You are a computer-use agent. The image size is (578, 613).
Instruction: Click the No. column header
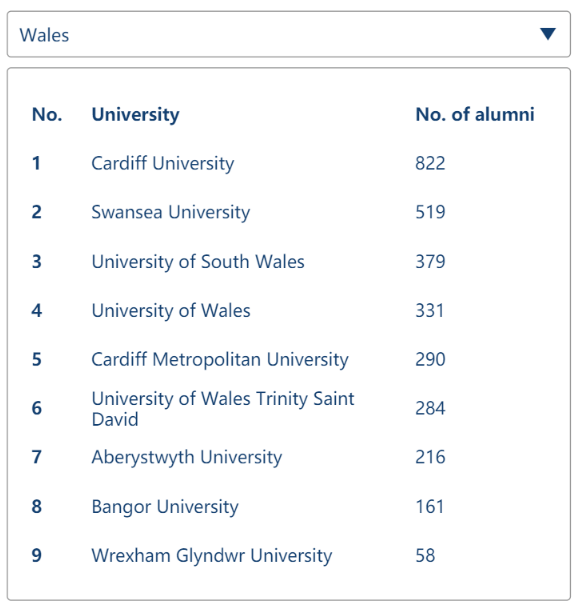click(47, 114)
